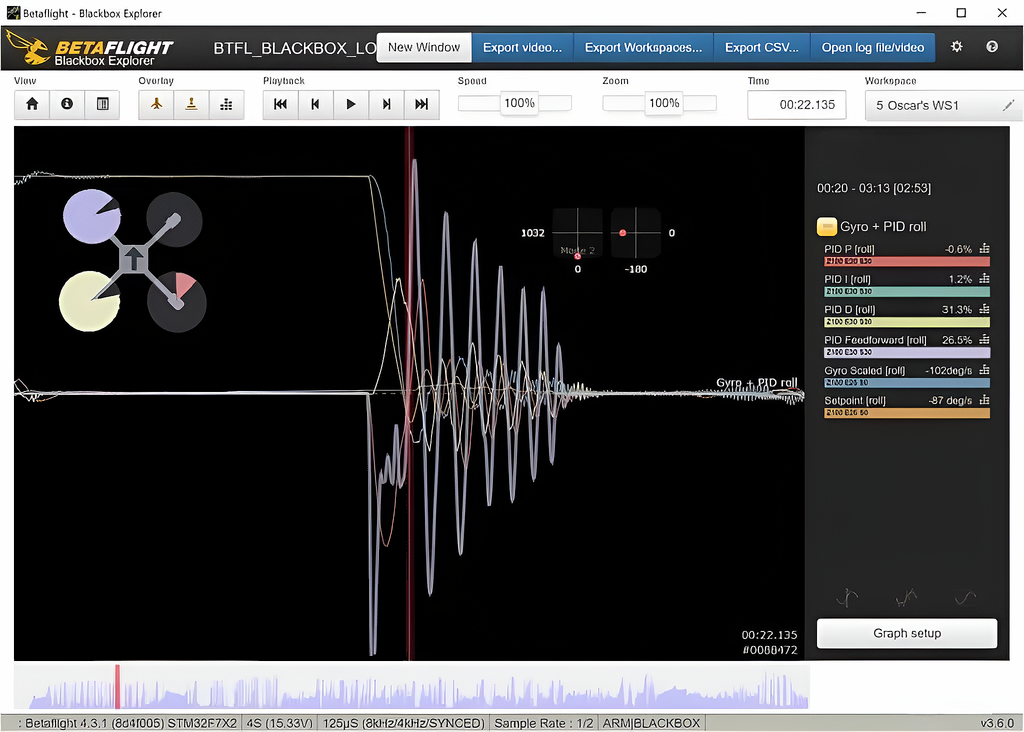
Task: Click the "#0088472" frame number on the graph
Action: pos(770,650)
